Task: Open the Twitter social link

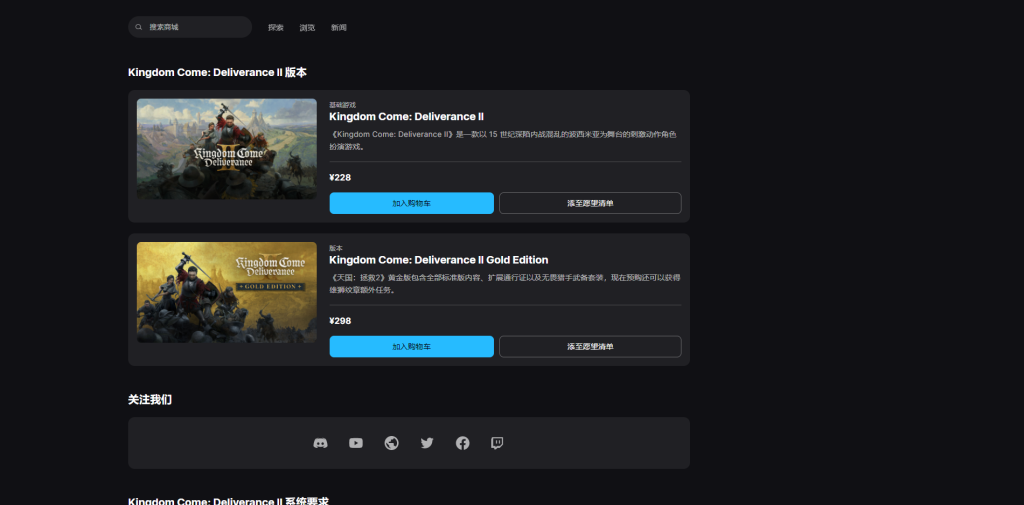Action: tap(427, 443)
